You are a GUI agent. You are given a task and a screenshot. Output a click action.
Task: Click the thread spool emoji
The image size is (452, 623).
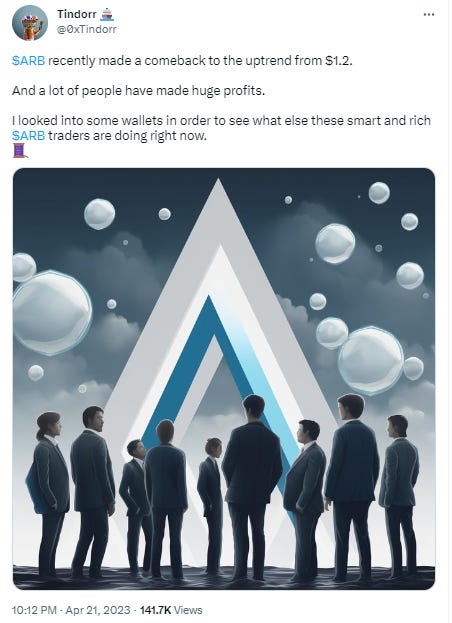20,151
